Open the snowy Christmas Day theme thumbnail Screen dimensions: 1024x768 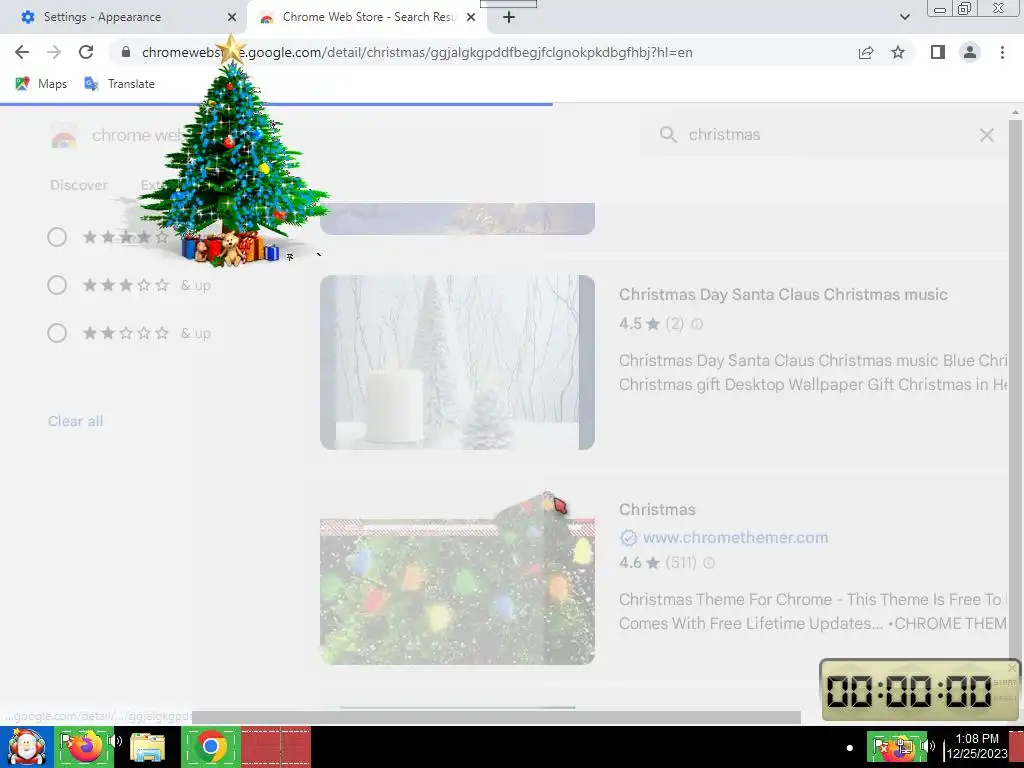pyautogui.click(x=457, y=362)
